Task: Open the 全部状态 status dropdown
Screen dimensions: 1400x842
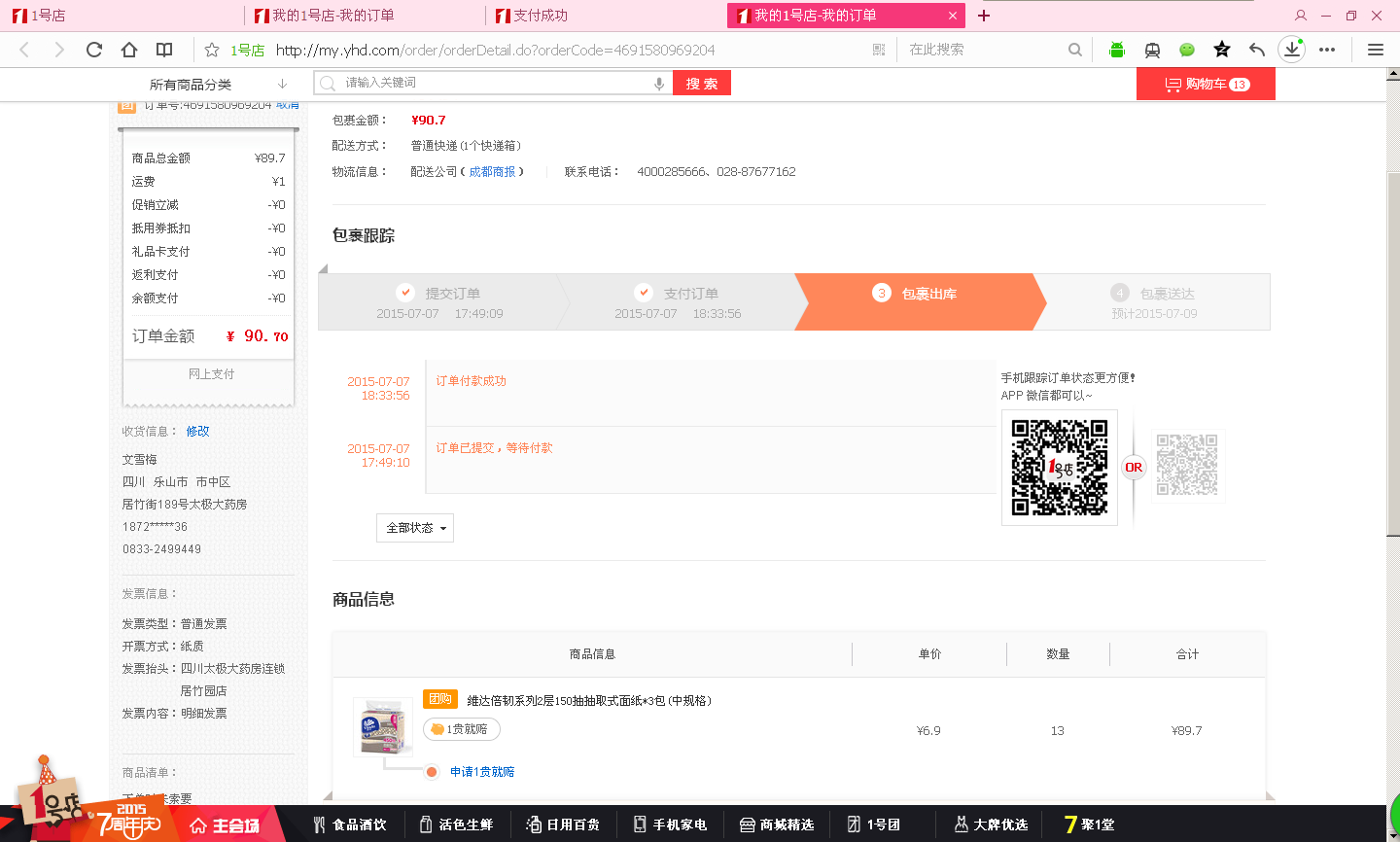Action: tap(415, 528)
